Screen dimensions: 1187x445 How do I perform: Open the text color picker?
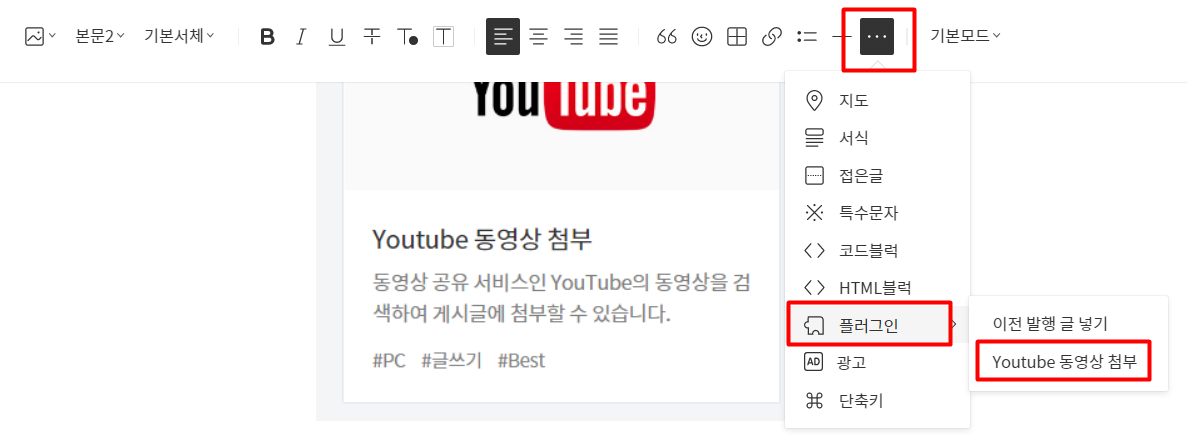[x=407, y=36]
